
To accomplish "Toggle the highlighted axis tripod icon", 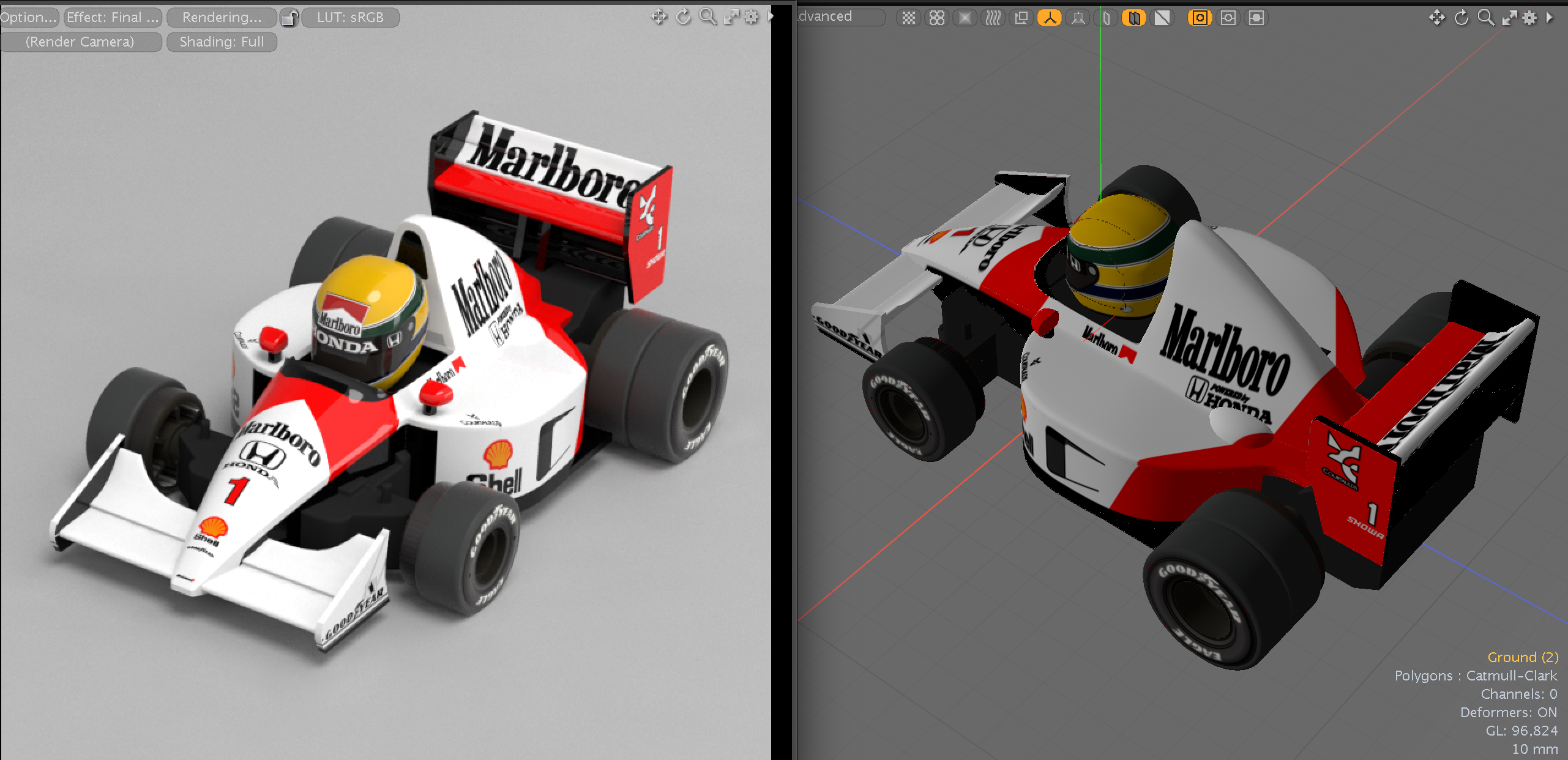I will pyautogui.click(x=1050, y=18).
